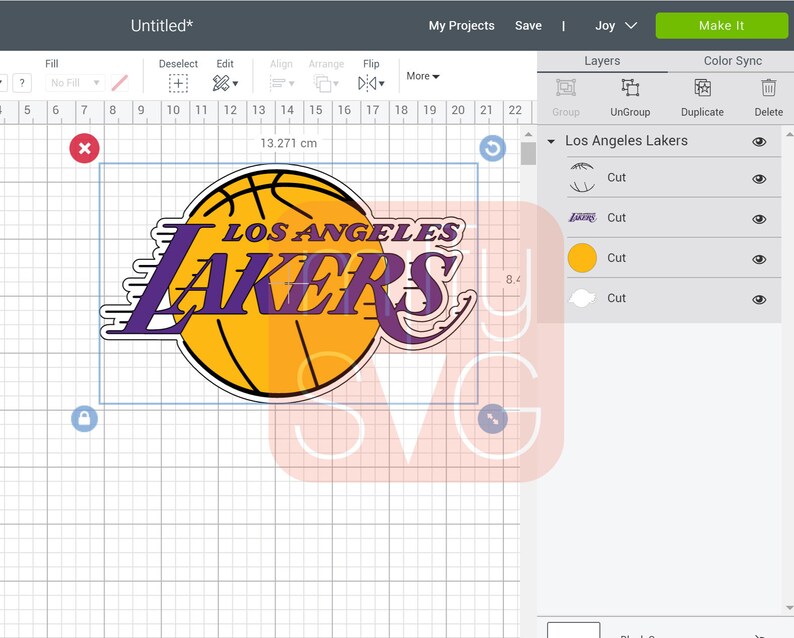Hide the white outline Cut layer
Viewport: 794px width, 638px height.
[x=759, y=299]
